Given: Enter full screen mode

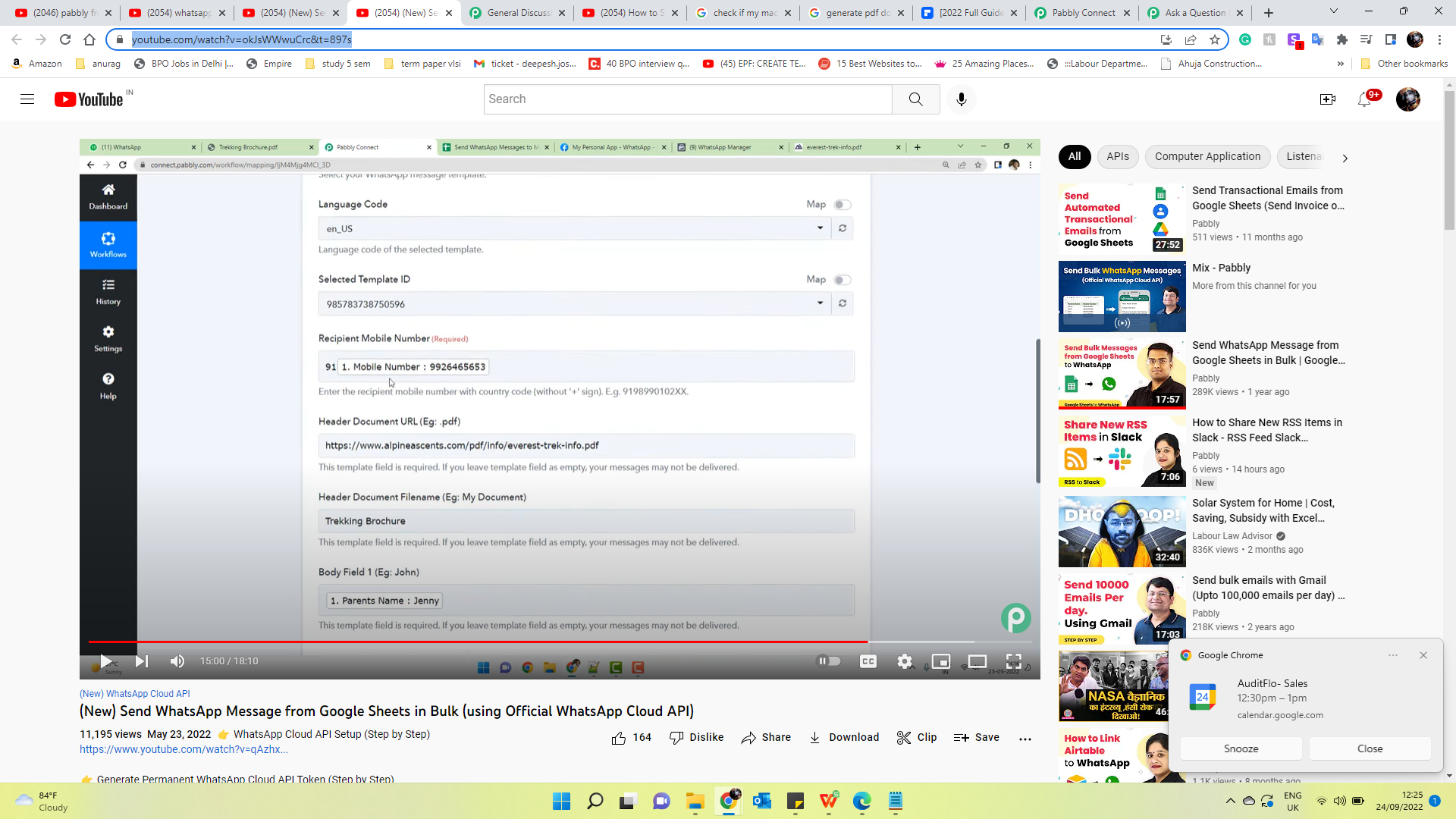Looking at the screenshot, I should tap(1014, 661).
